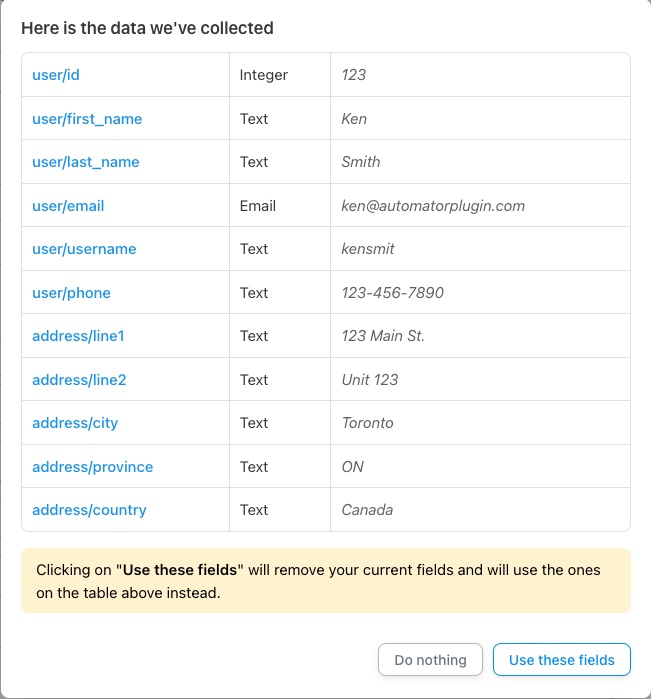Click the user/phone link
Image resolution: width=651 pixels, height=699 pixels.
click(71, 292)
